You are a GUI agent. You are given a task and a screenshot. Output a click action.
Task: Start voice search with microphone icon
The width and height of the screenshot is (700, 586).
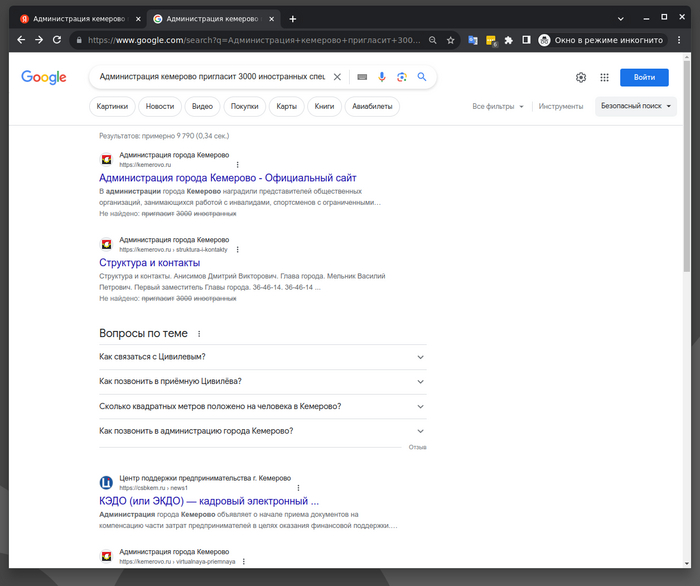(x=382, y=77)
